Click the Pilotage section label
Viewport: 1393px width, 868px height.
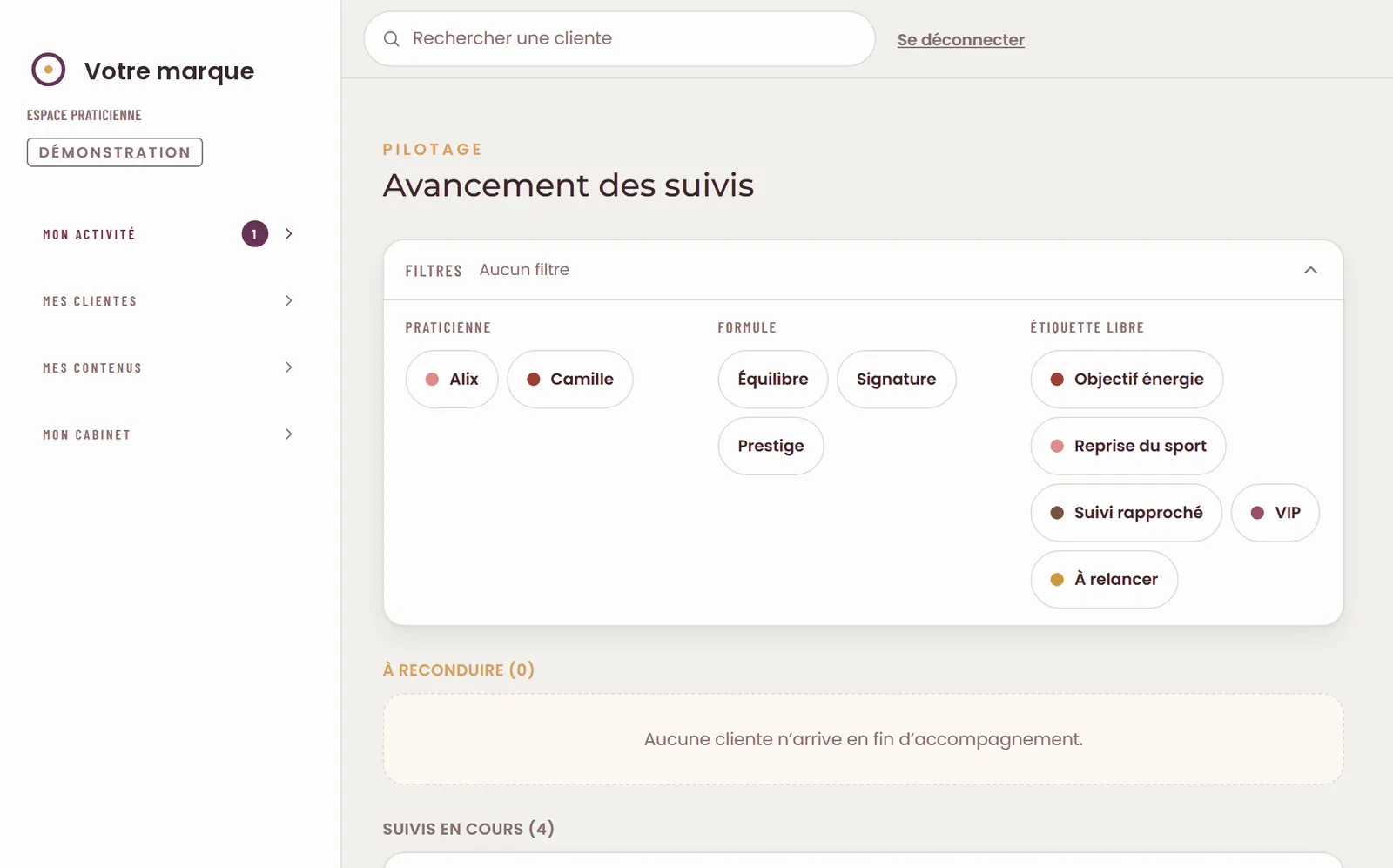(x=433, y=150)
